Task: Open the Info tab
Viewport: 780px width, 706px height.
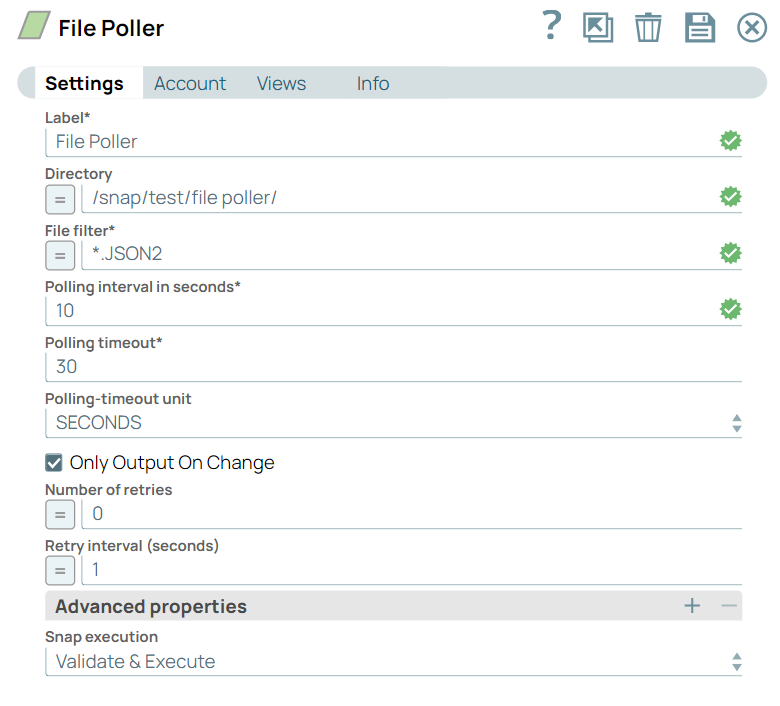Action: (373, 84)
